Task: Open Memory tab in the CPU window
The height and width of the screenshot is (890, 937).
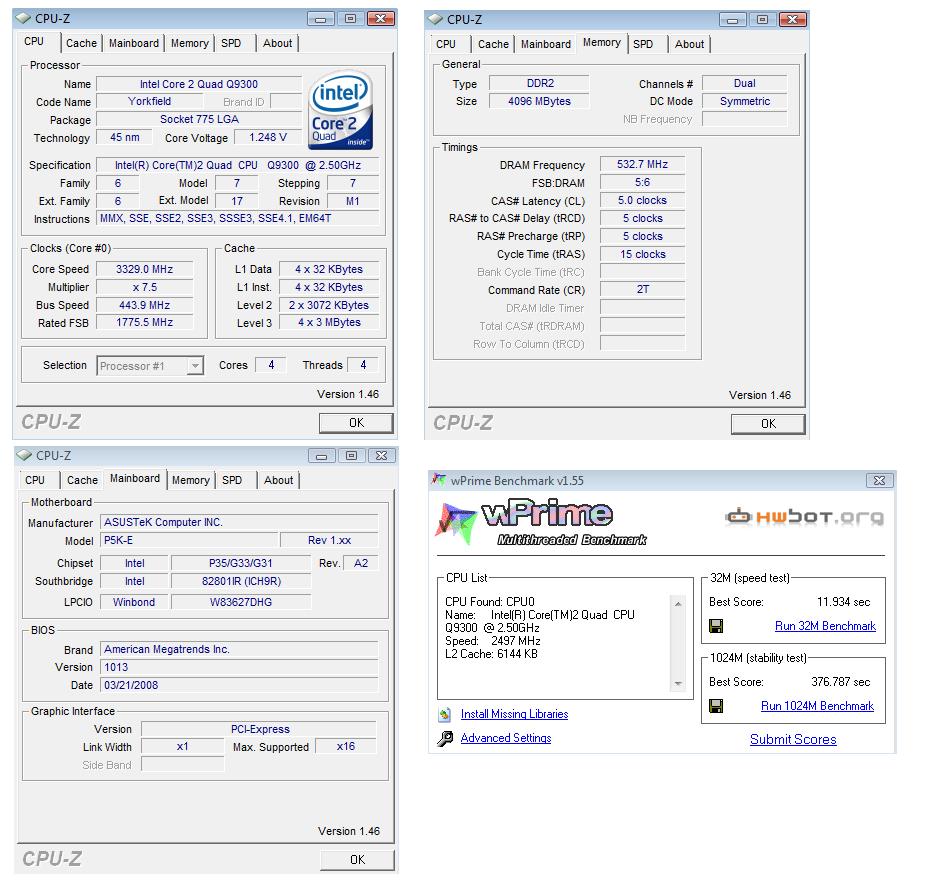Action: 189,43
